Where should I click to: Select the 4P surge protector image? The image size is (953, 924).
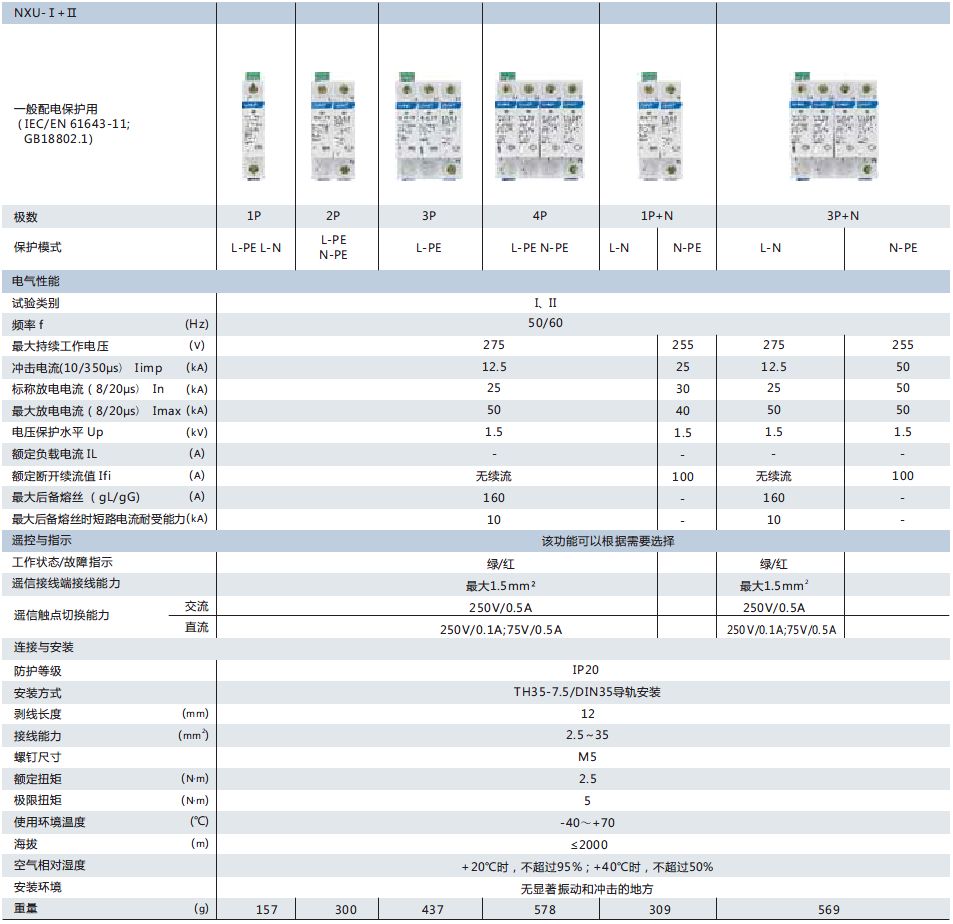point(540,126)
